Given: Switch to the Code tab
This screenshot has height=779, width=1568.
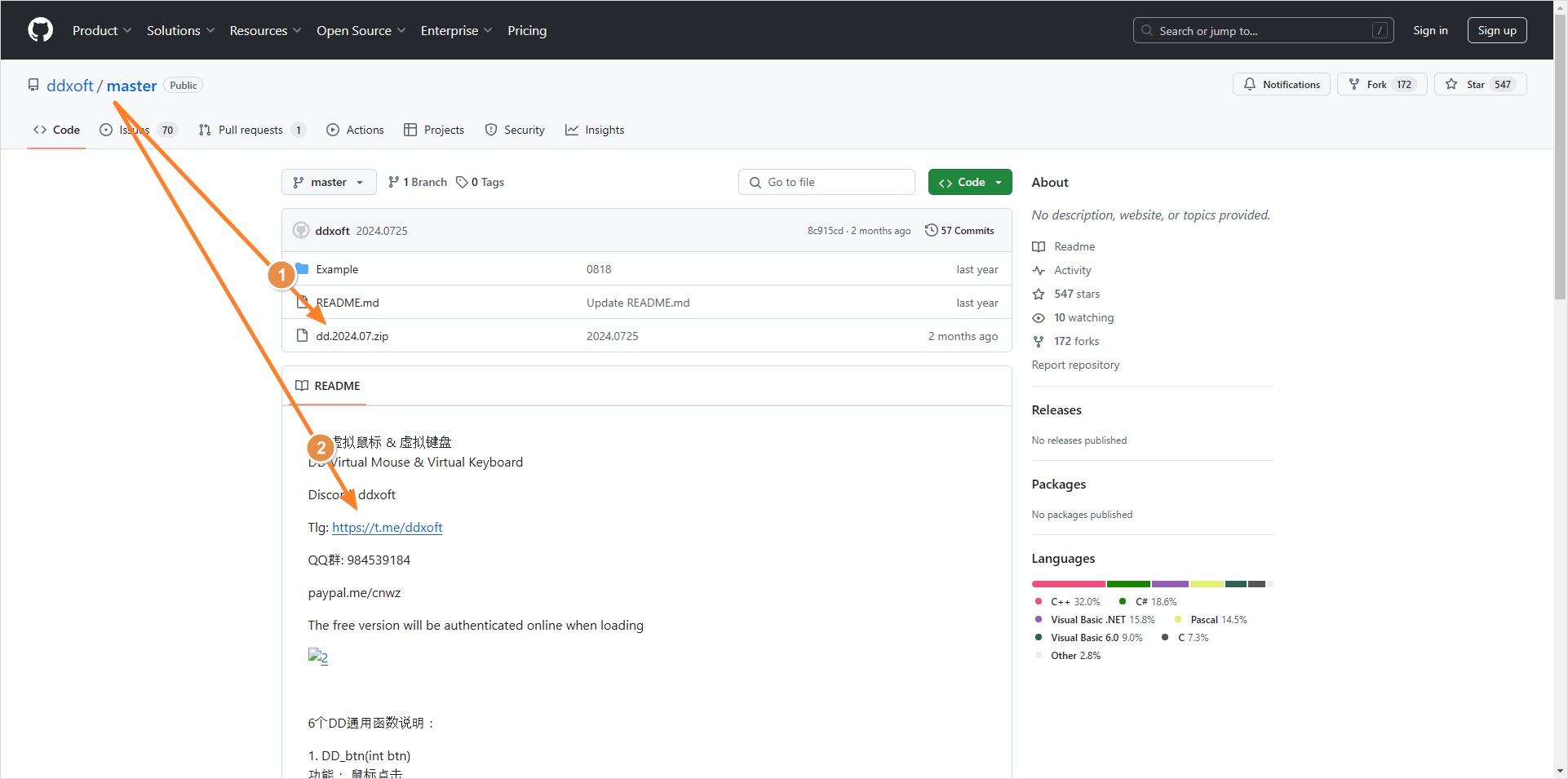Looking at the screenshot, I should coord(56,130).
